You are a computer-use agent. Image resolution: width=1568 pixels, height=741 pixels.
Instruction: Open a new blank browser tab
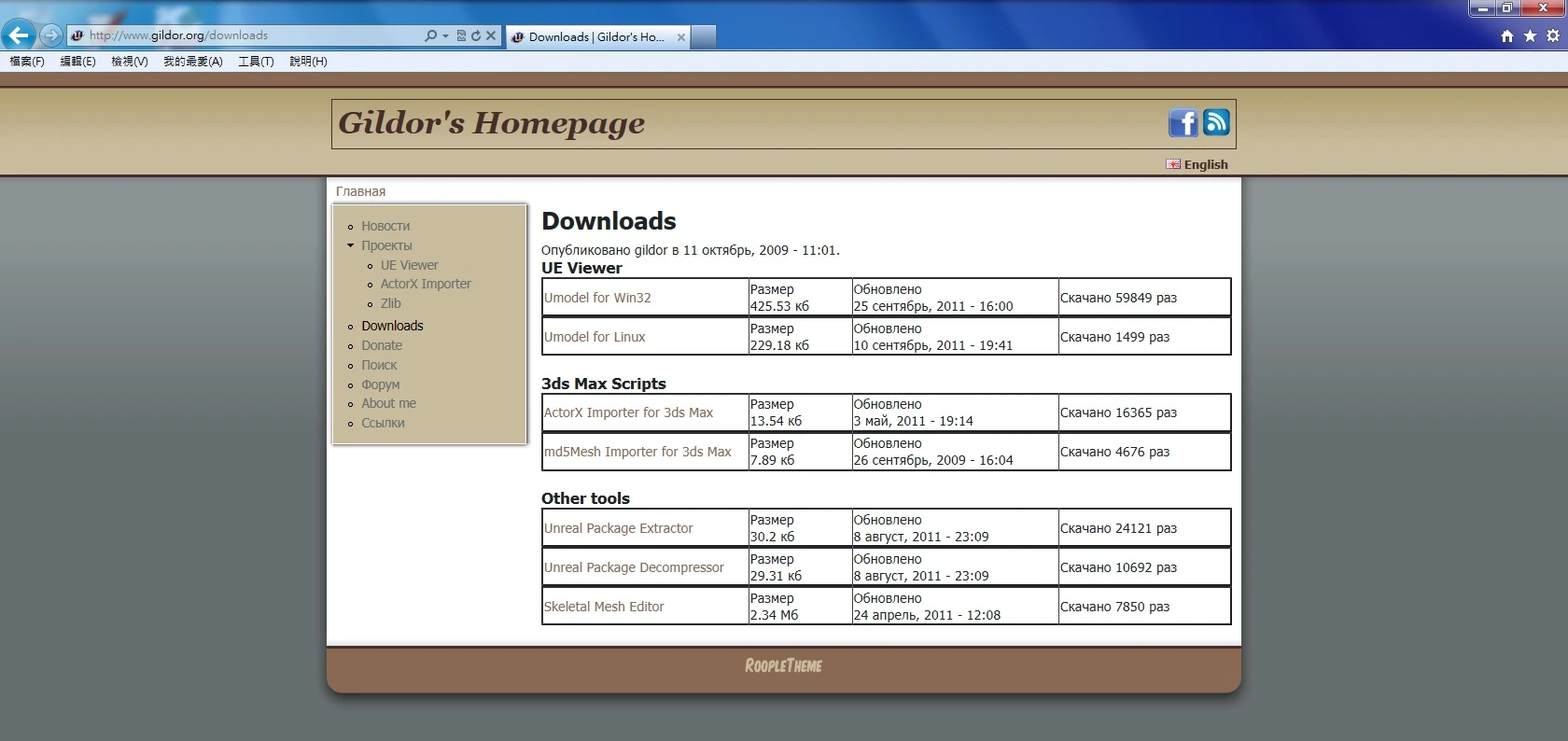tap(704, 36)
